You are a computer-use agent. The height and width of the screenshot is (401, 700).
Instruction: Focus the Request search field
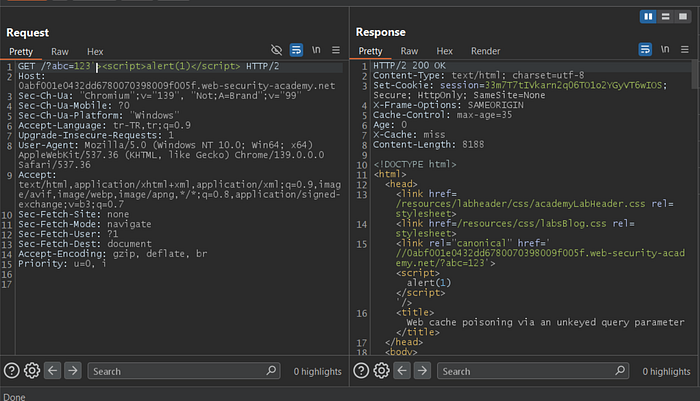click(x=184, y=371)
